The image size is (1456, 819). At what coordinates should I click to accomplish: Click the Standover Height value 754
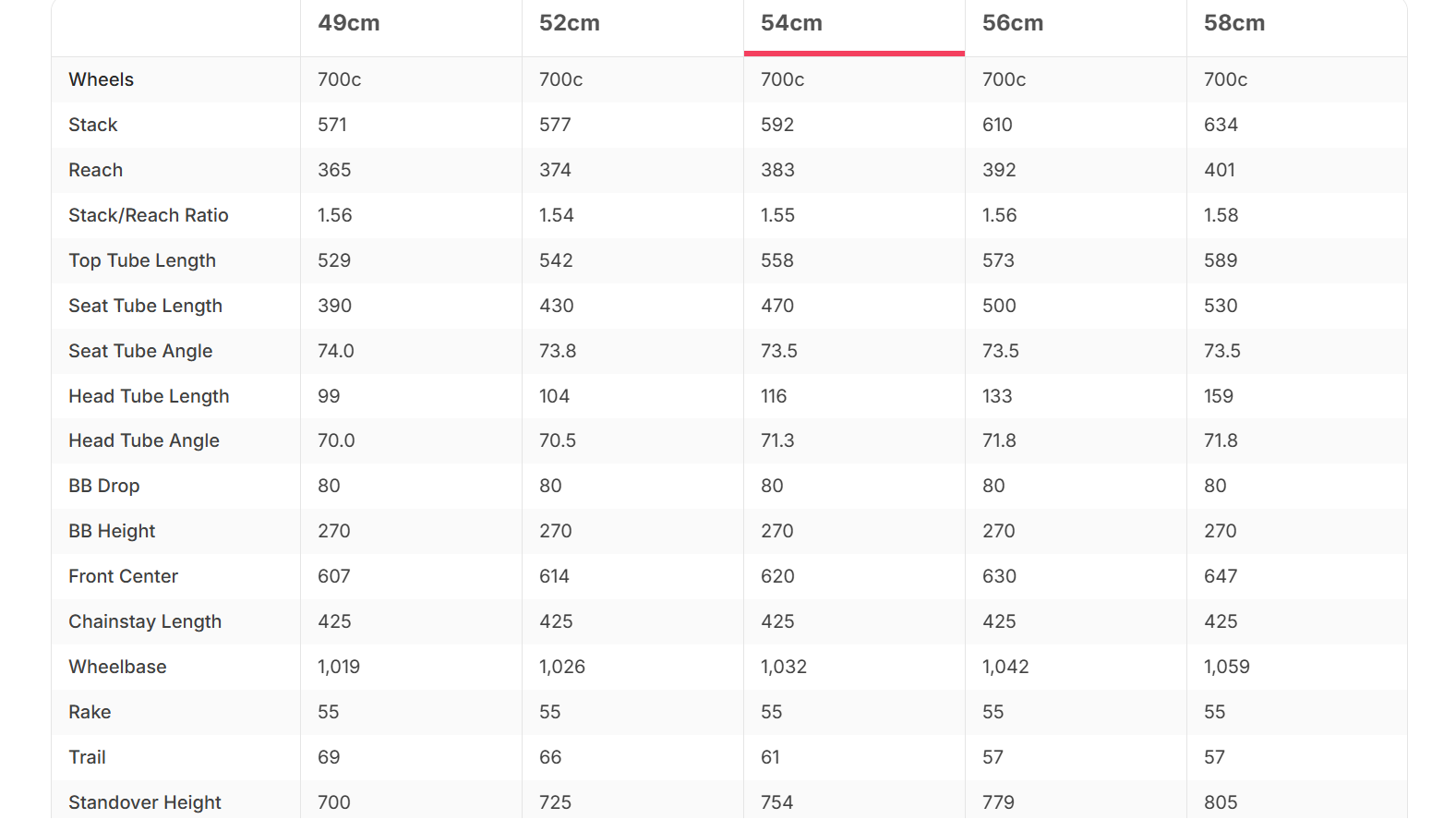[x=776, y=802]
